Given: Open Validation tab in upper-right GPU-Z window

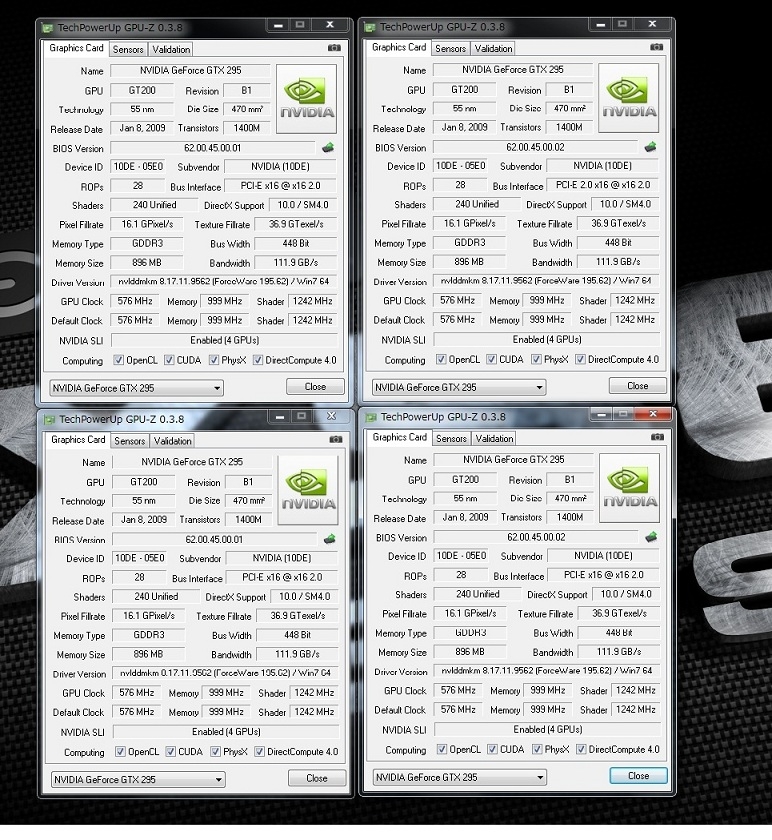Looking at the screenshot, I should tap(493, 48).
